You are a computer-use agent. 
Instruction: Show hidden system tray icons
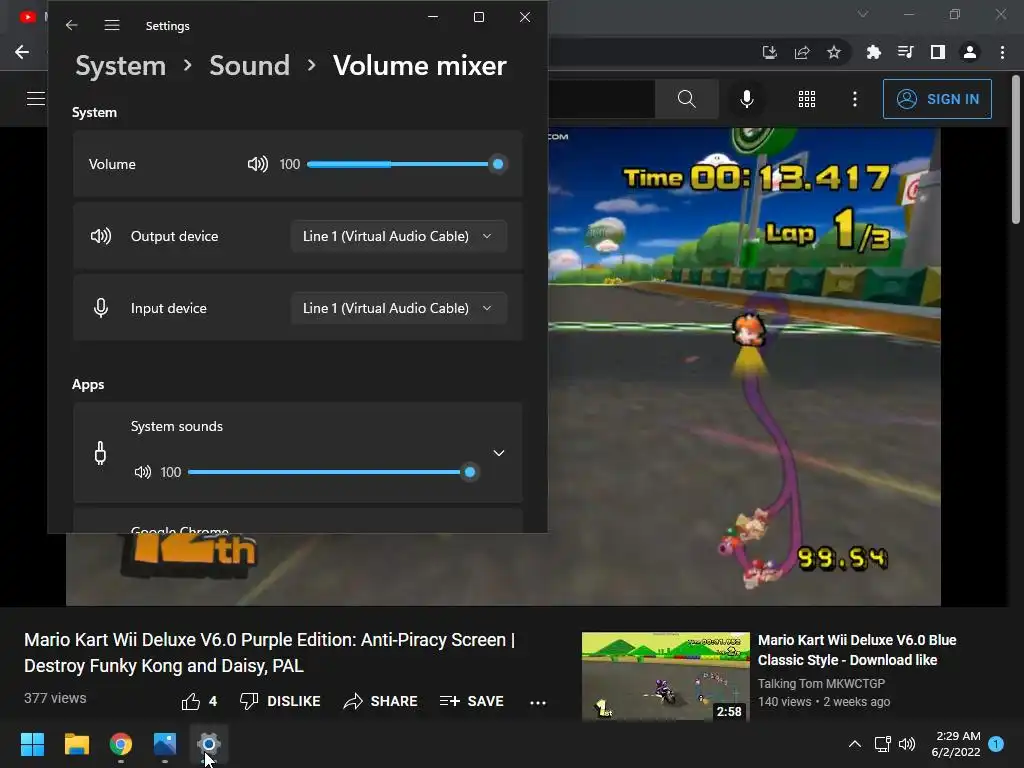(854, 744)
